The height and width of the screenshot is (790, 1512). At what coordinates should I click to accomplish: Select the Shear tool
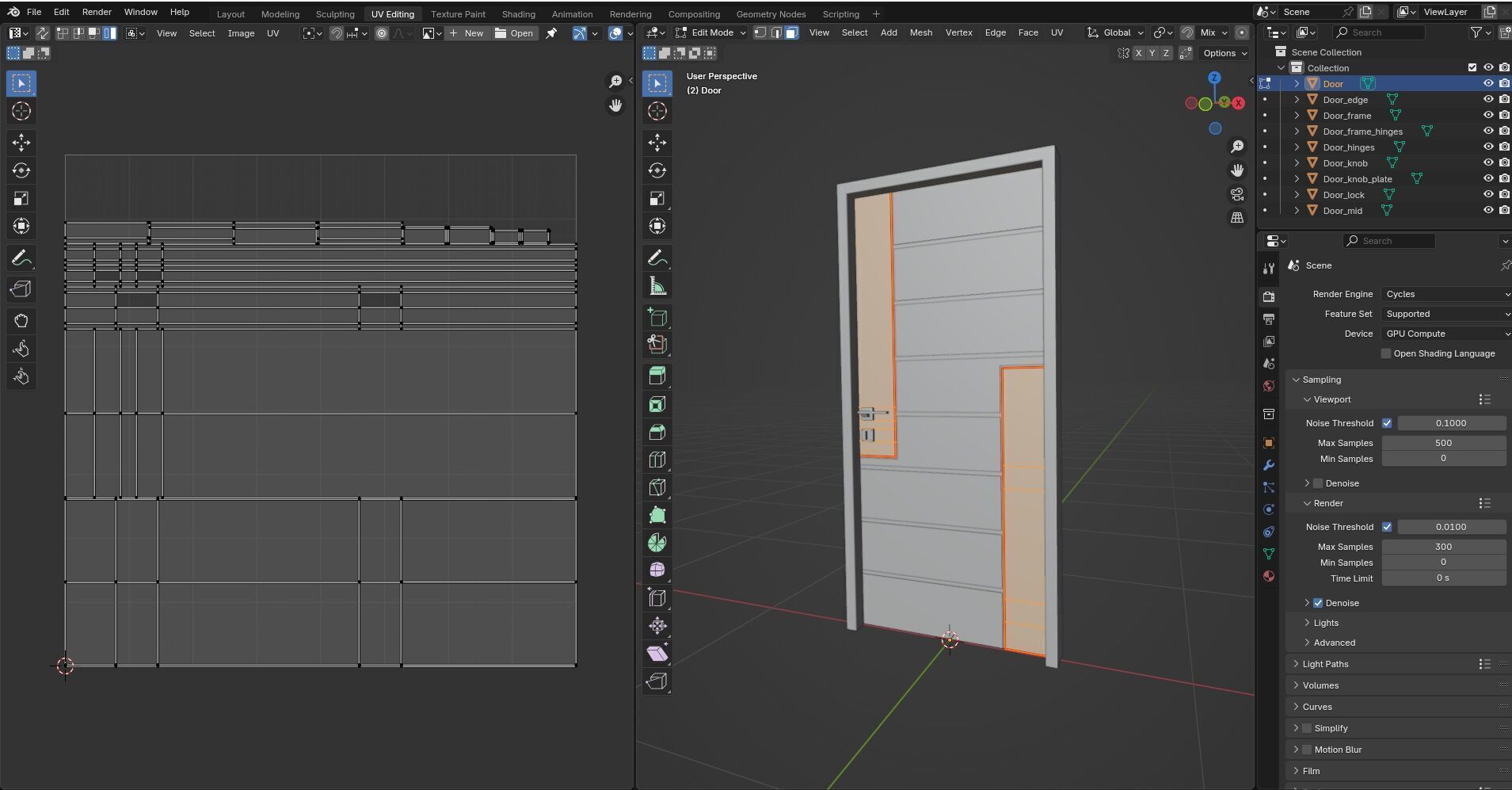(x=657, y=654)
